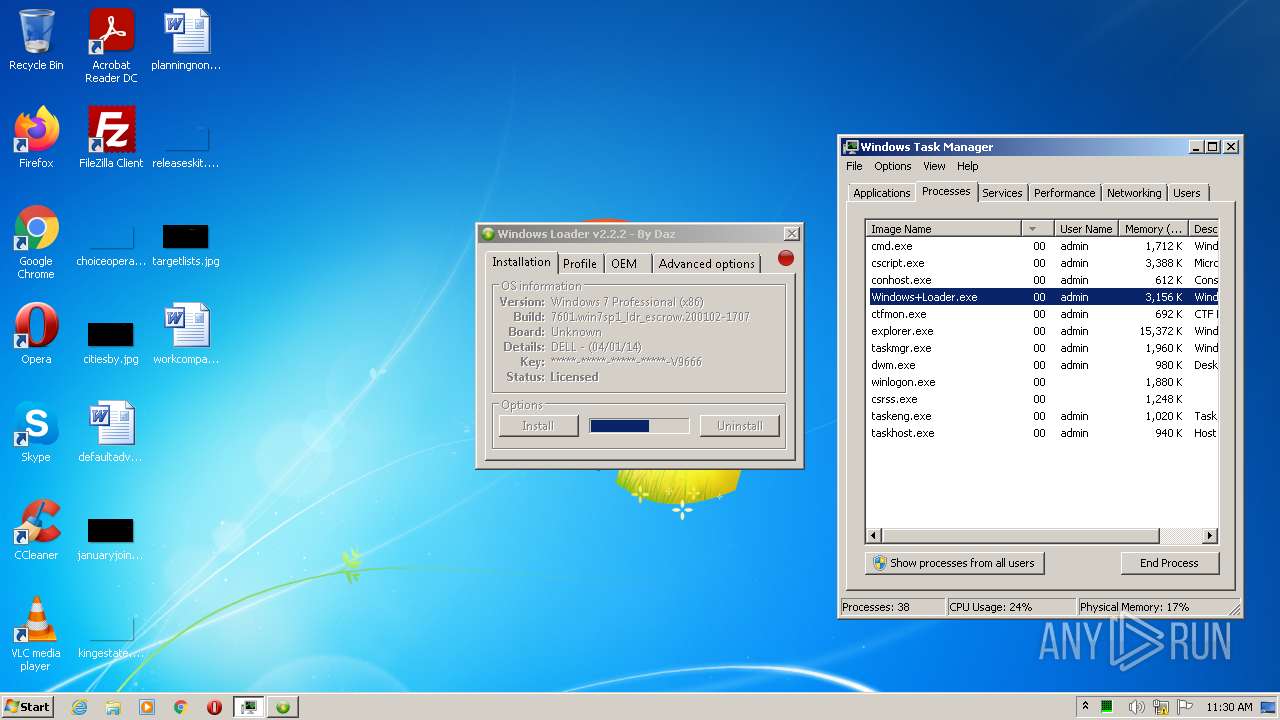The height and width of the screenshot is (720, 1280).
Task: Switch to the Networking tab
Action: tap(1134, 193)
